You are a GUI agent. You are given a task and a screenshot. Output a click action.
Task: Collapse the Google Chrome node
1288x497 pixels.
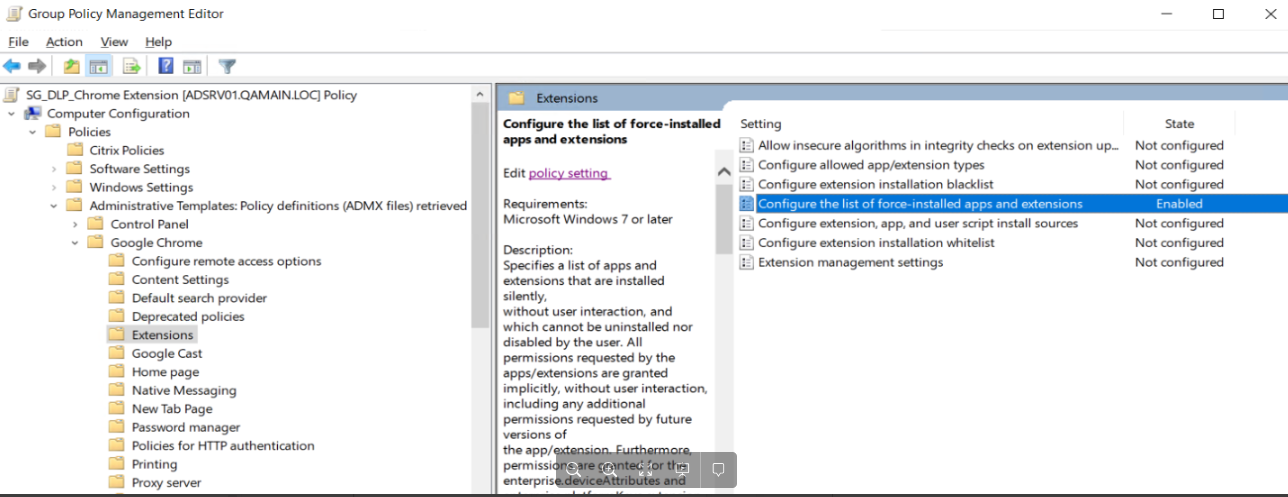75,243
